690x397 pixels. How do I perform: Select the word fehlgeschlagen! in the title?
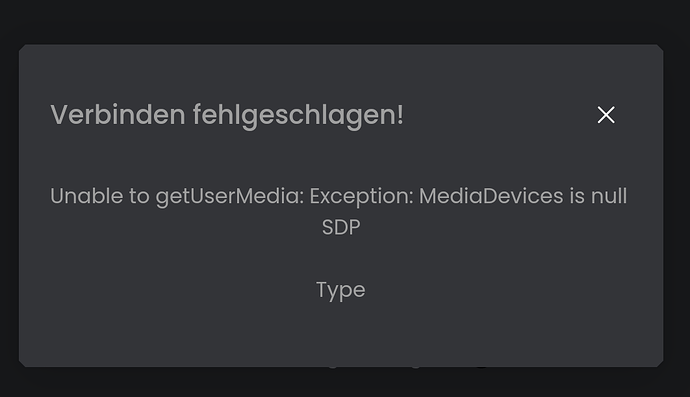click(298, 116)
